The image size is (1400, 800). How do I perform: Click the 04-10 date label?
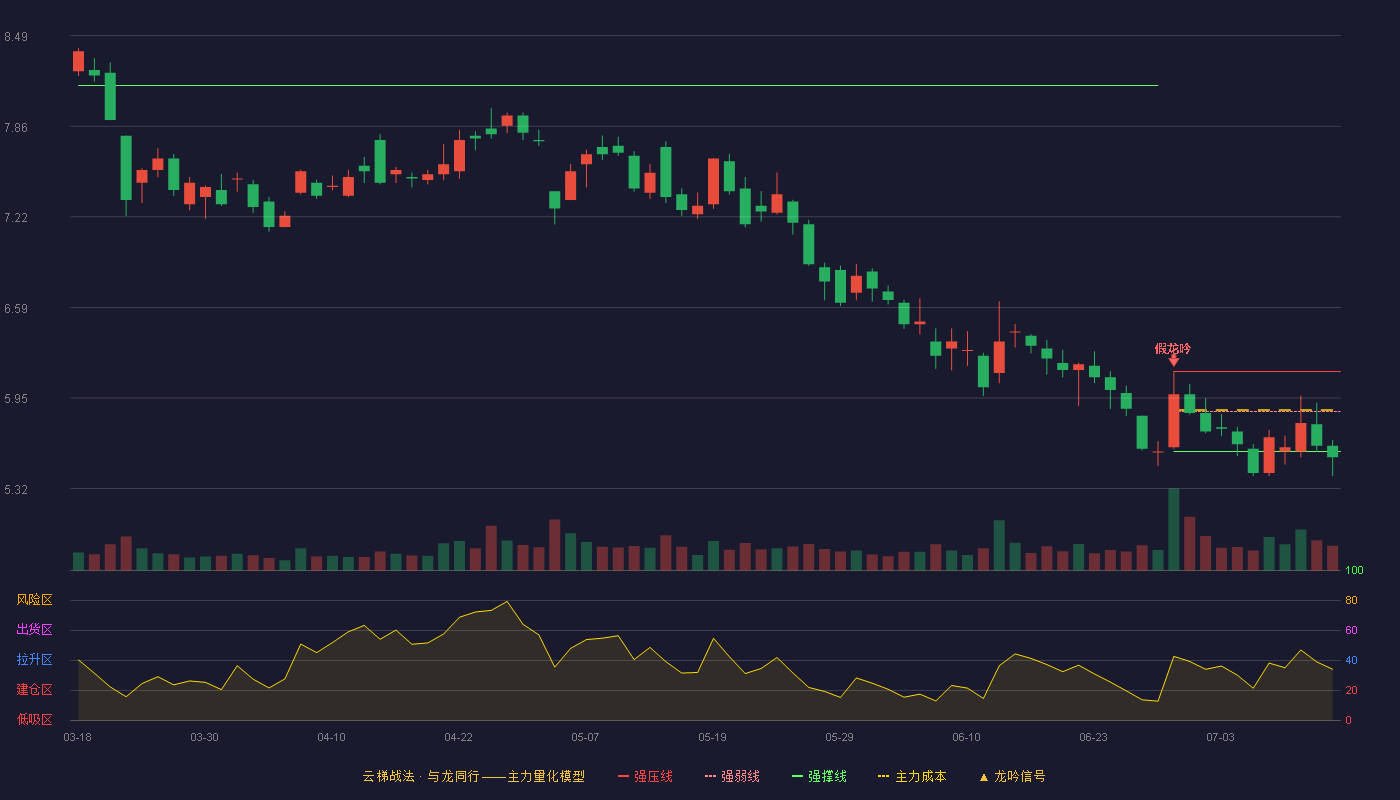click(x=331, y=737)
